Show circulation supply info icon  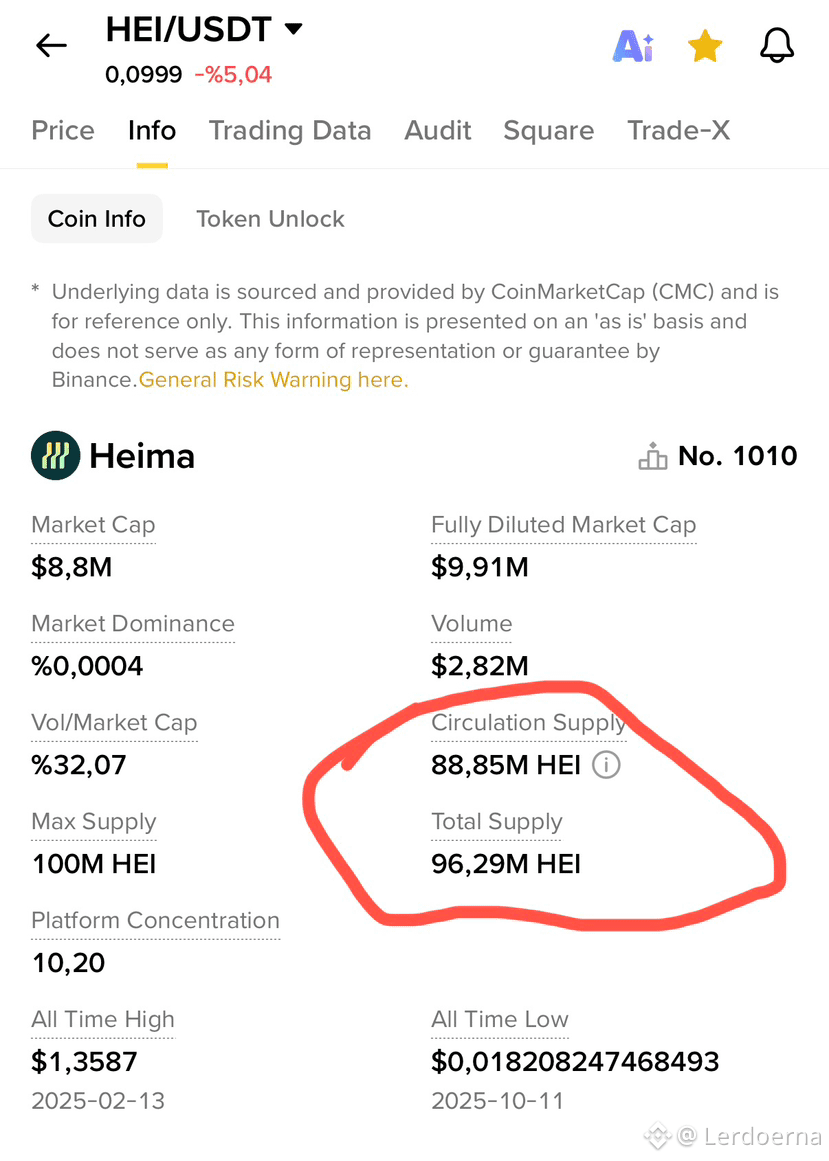606,764
